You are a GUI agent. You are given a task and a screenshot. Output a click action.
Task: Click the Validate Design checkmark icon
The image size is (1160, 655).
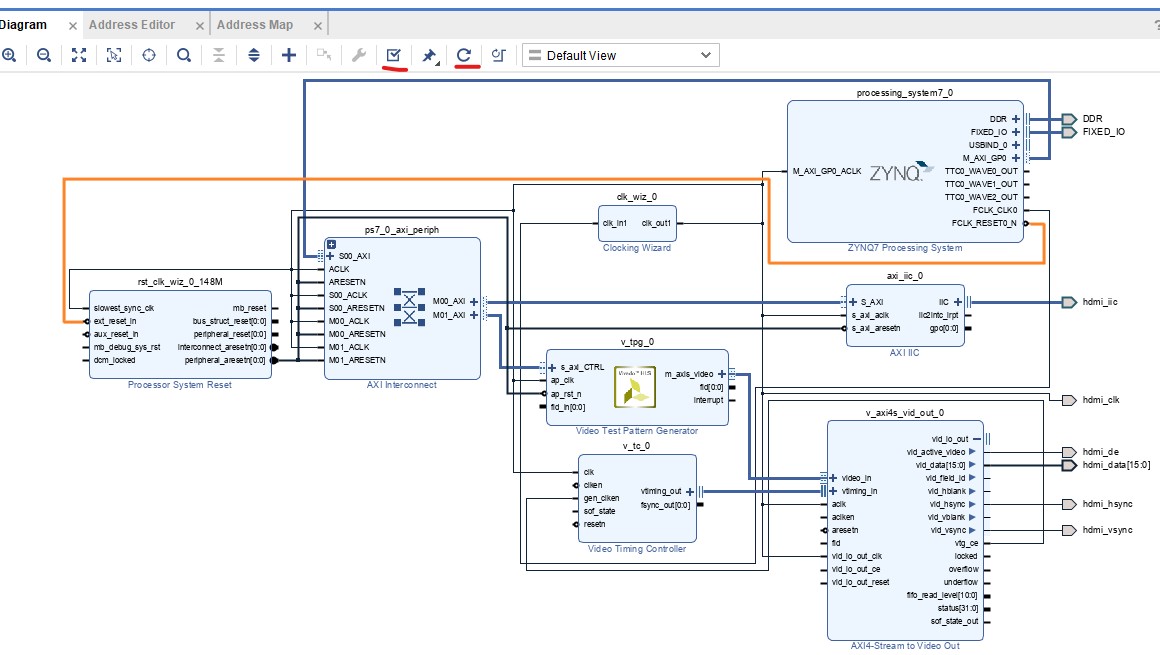(394, 56)
